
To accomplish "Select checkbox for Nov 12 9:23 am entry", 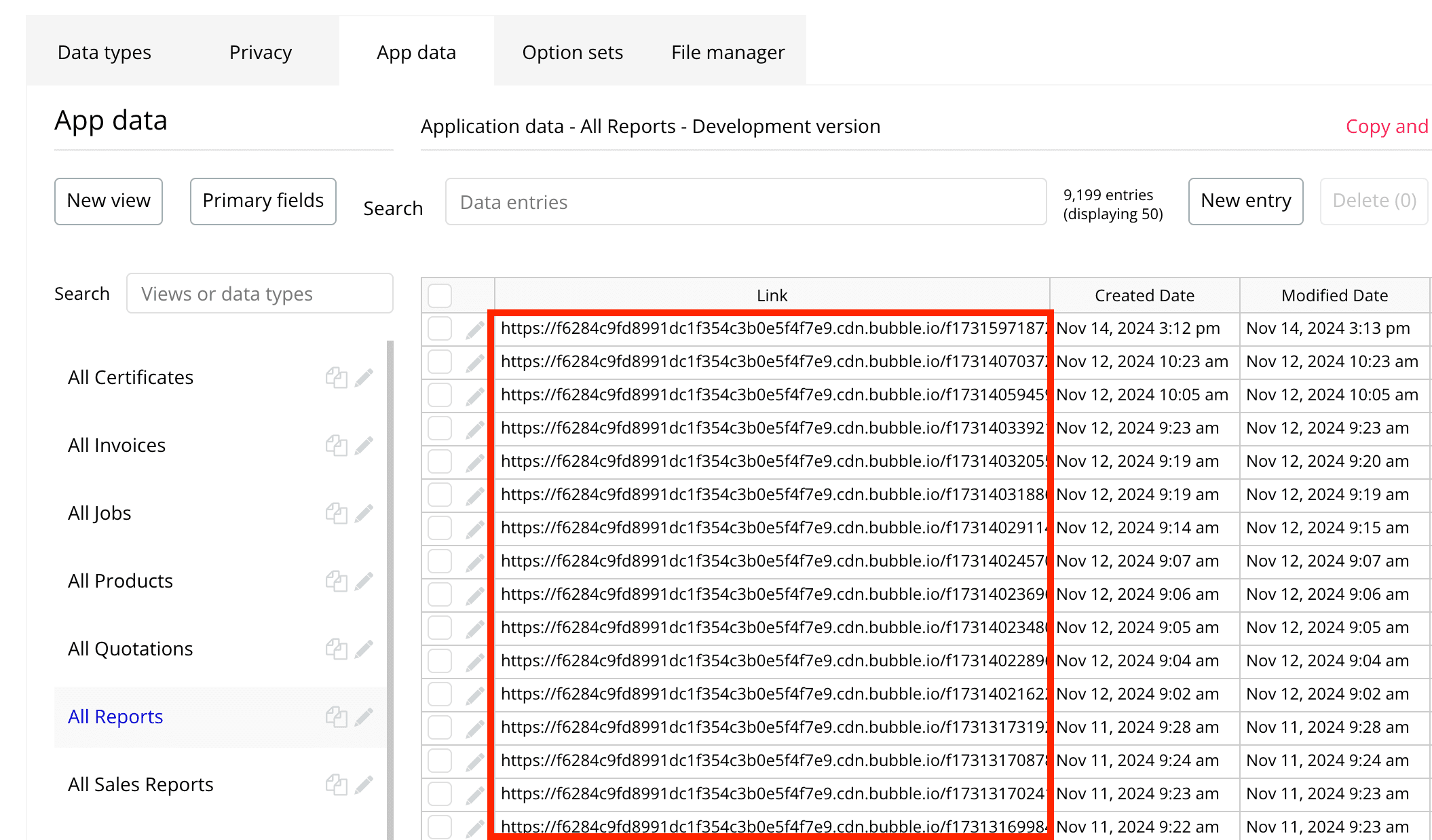I will (x=440, y=429).
